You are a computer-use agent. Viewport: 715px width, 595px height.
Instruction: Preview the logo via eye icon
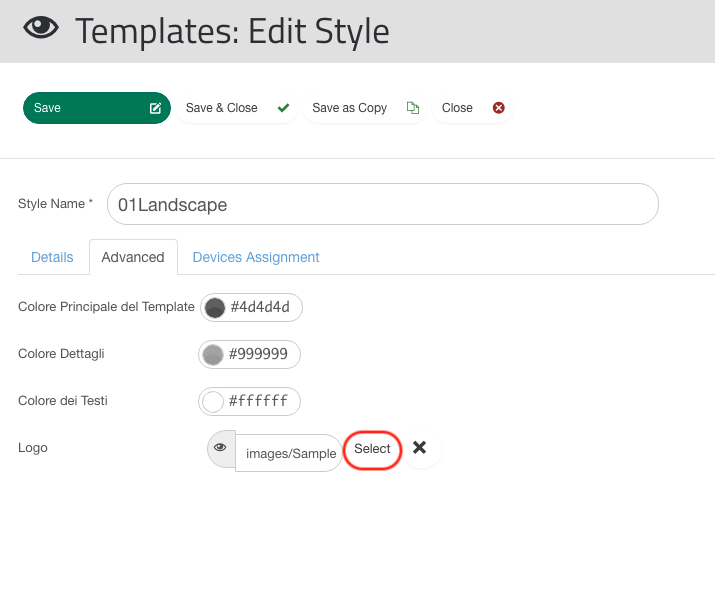point(221,448)
